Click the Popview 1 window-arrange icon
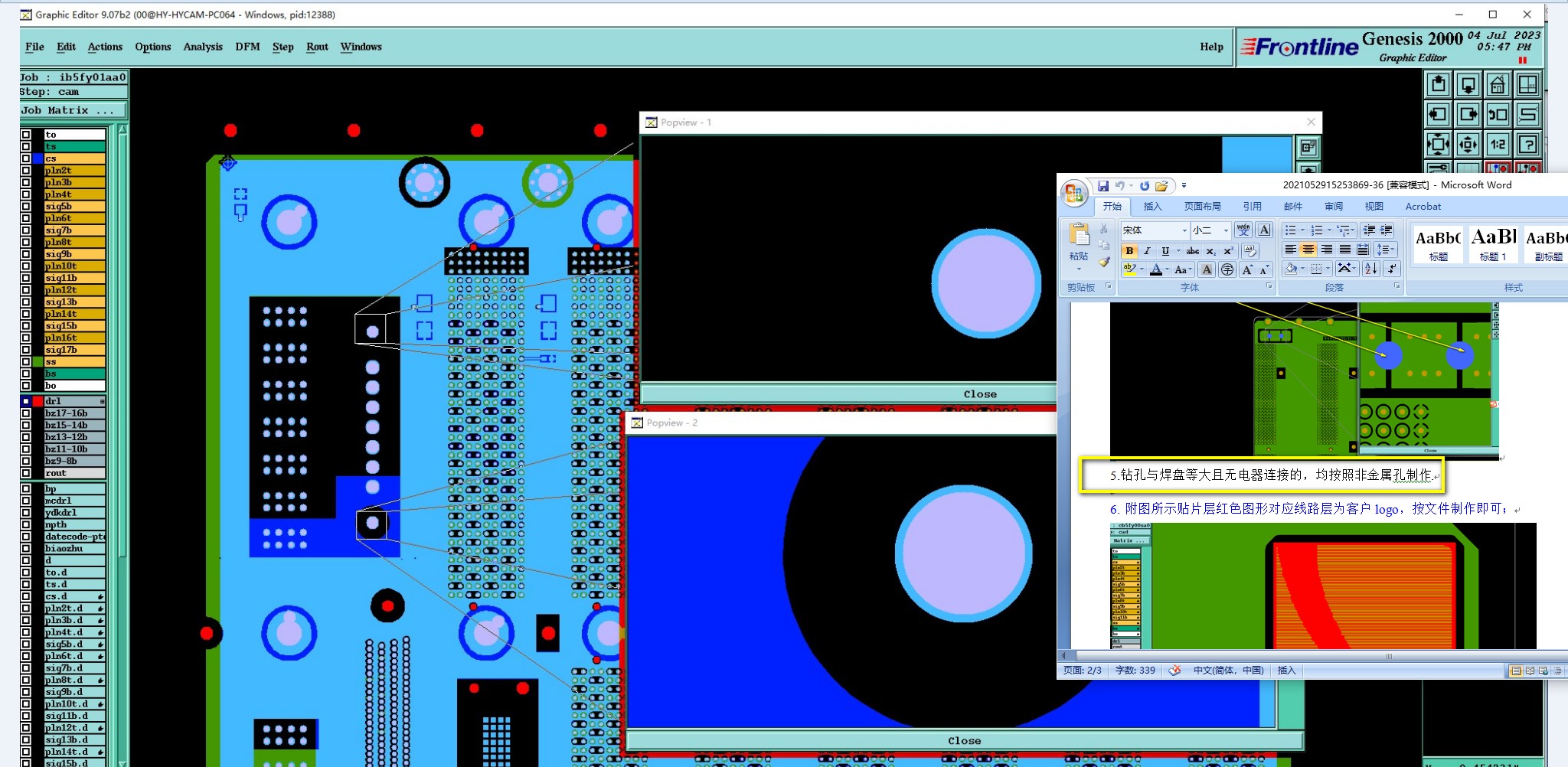The height and width of the screenshot is (767, 1568). pyautogui.click(x=1308, y=147)
